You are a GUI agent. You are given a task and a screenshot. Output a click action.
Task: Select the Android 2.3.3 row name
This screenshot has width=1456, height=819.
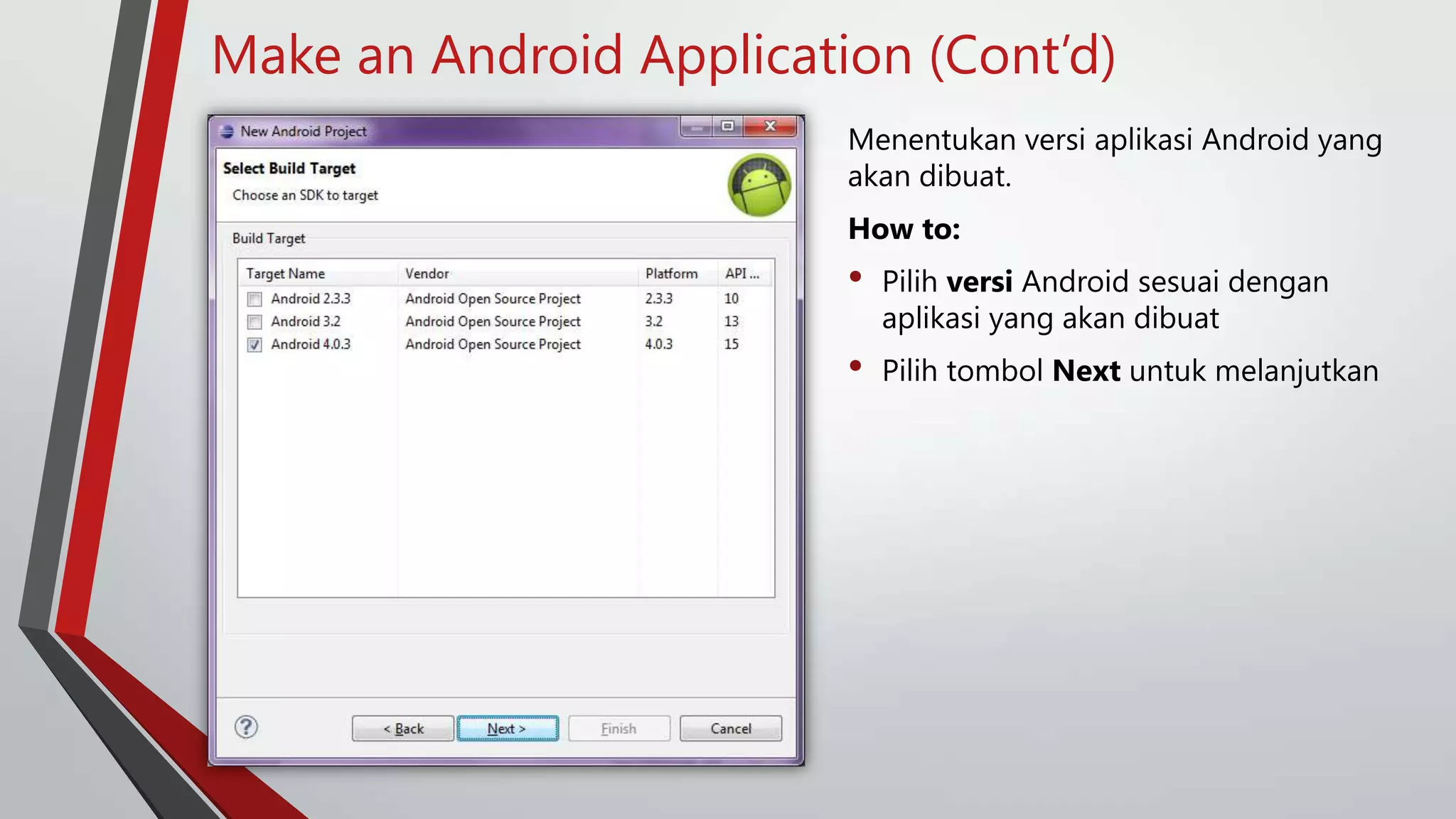pyautogui.click(x=311, y=299)
